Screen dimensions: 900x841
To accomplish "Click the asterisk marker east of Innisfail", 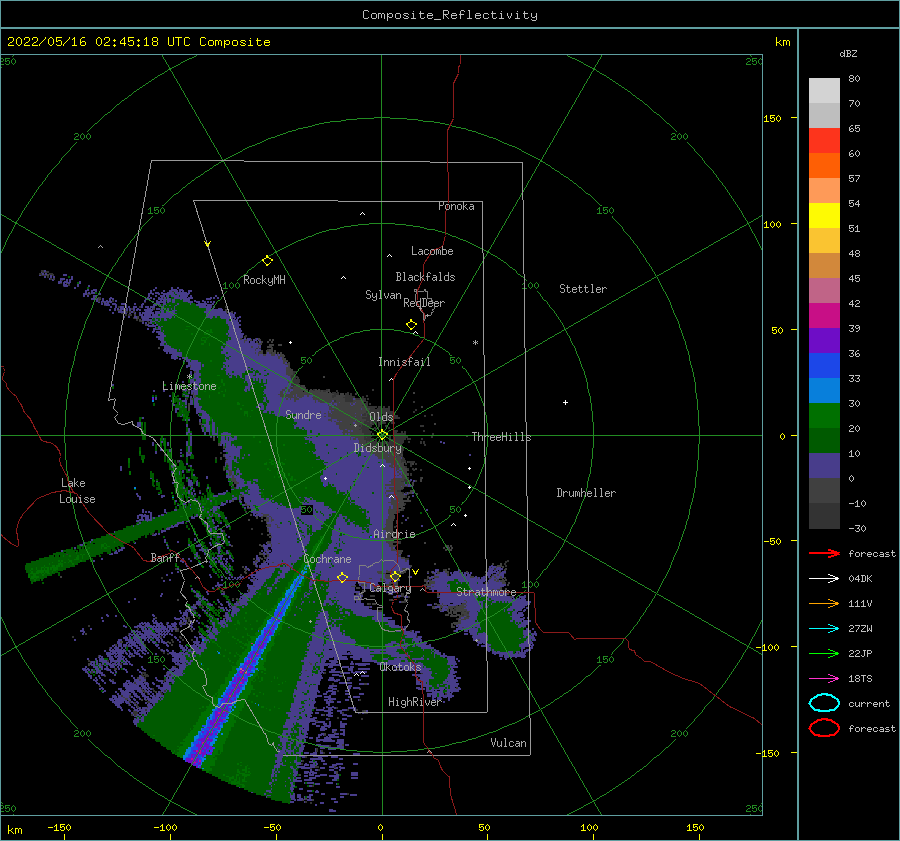I will point(475,343).
